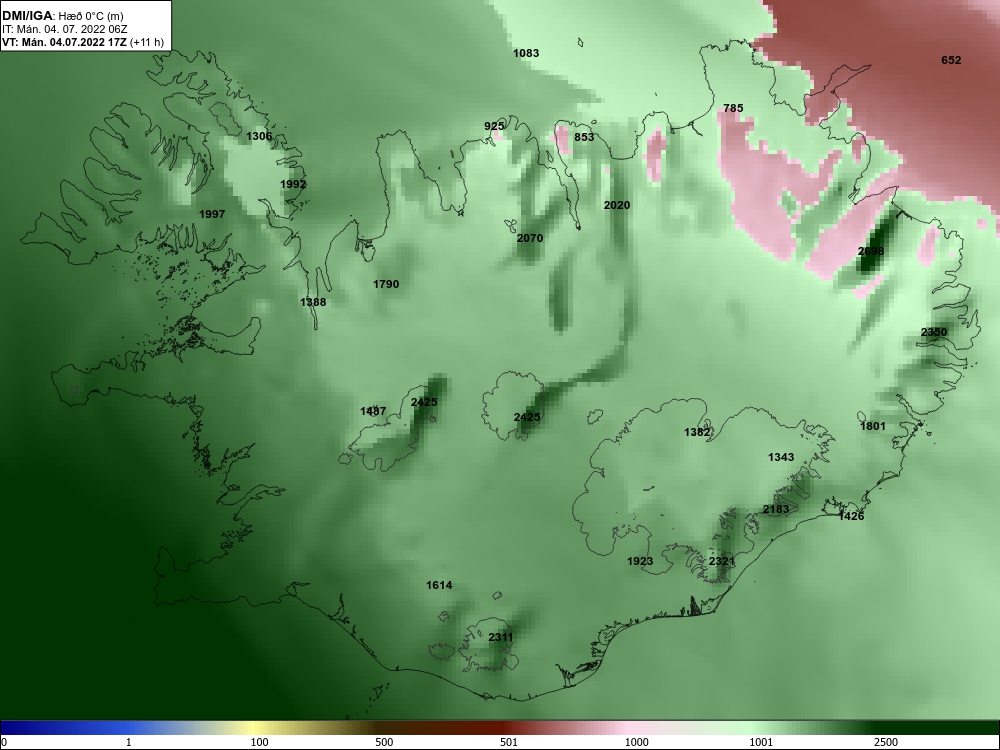Click the 2070 value label
1000x750 pixels.
tap(530, 239)
